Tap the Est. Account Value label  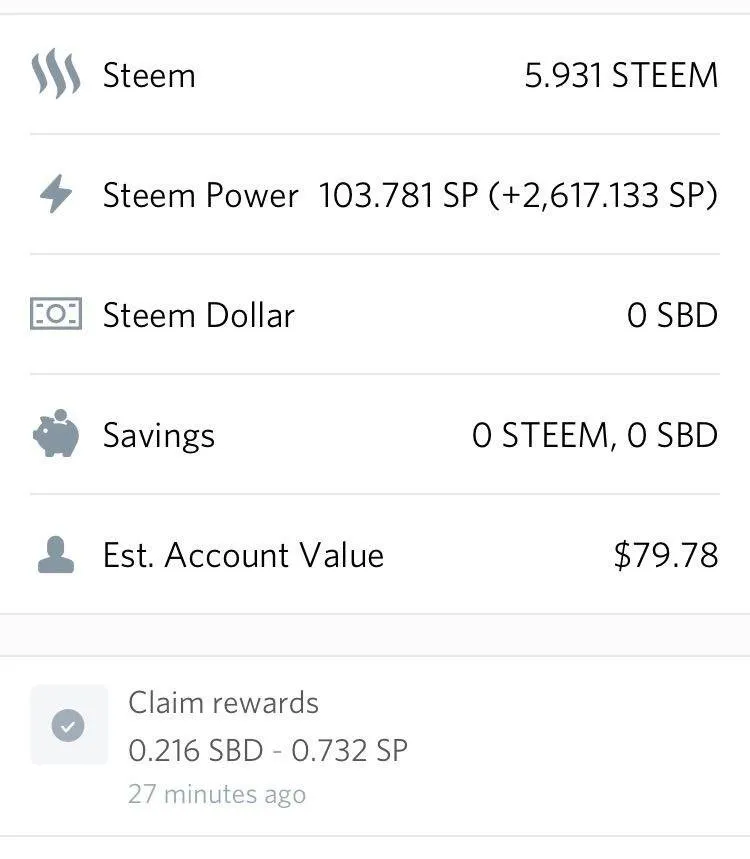tap(243, 555)
